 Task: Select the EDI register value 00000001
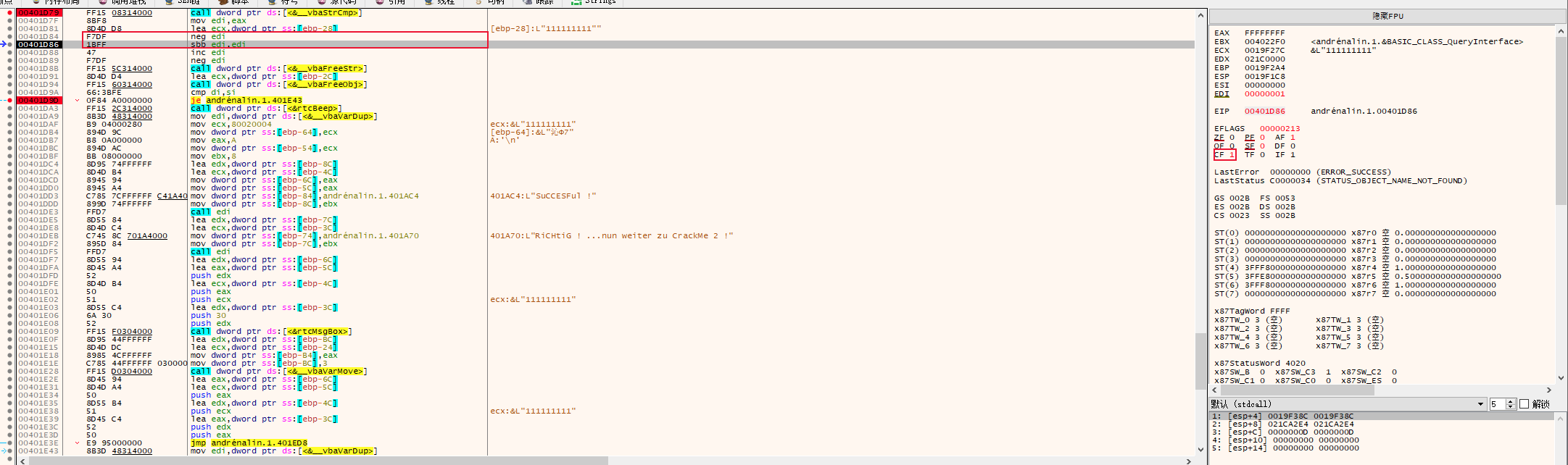click(x=1264, y=93)
